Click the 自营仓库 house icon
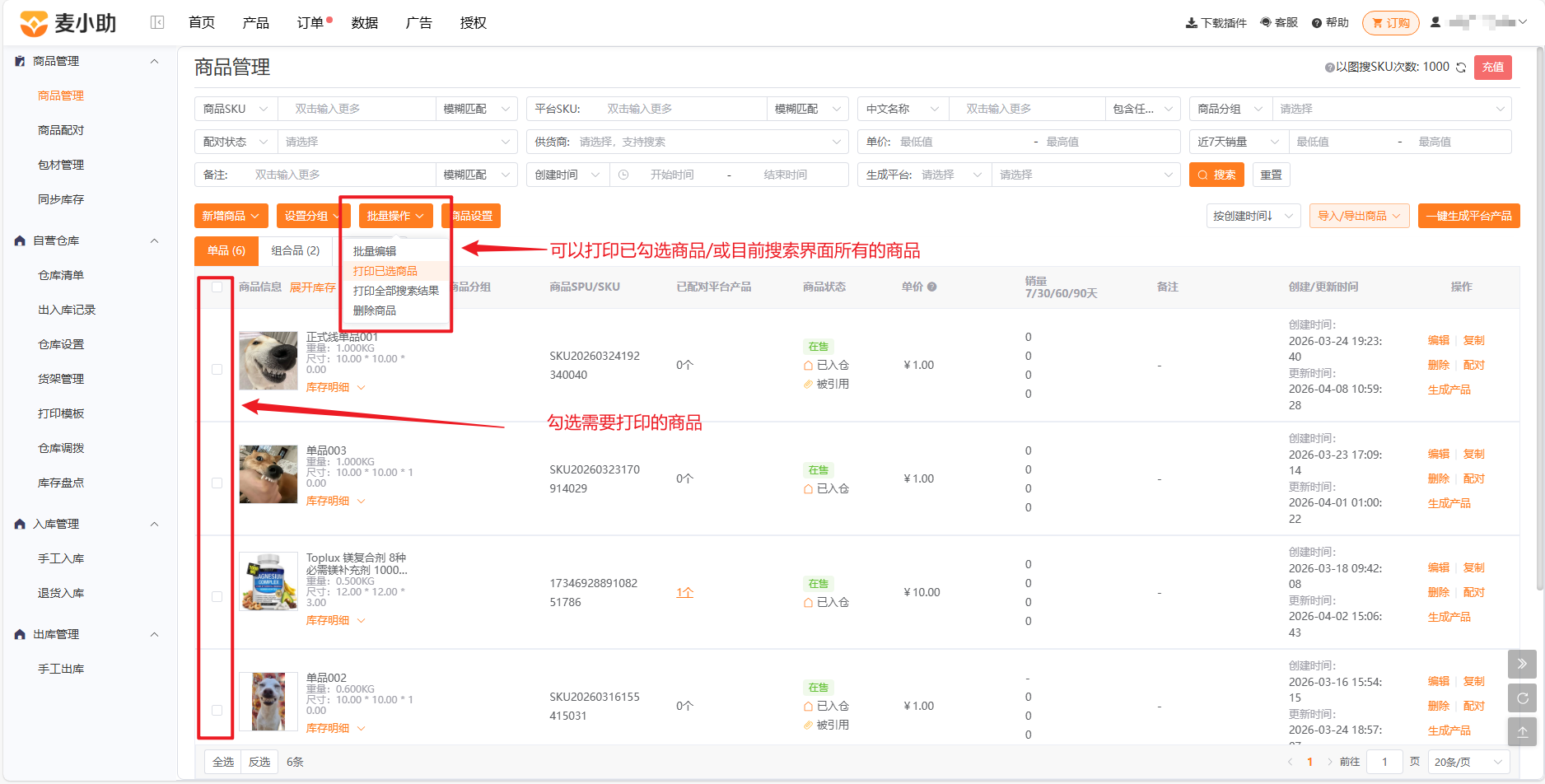Viewport: 1545px width, 784px height. pos(20,240)
